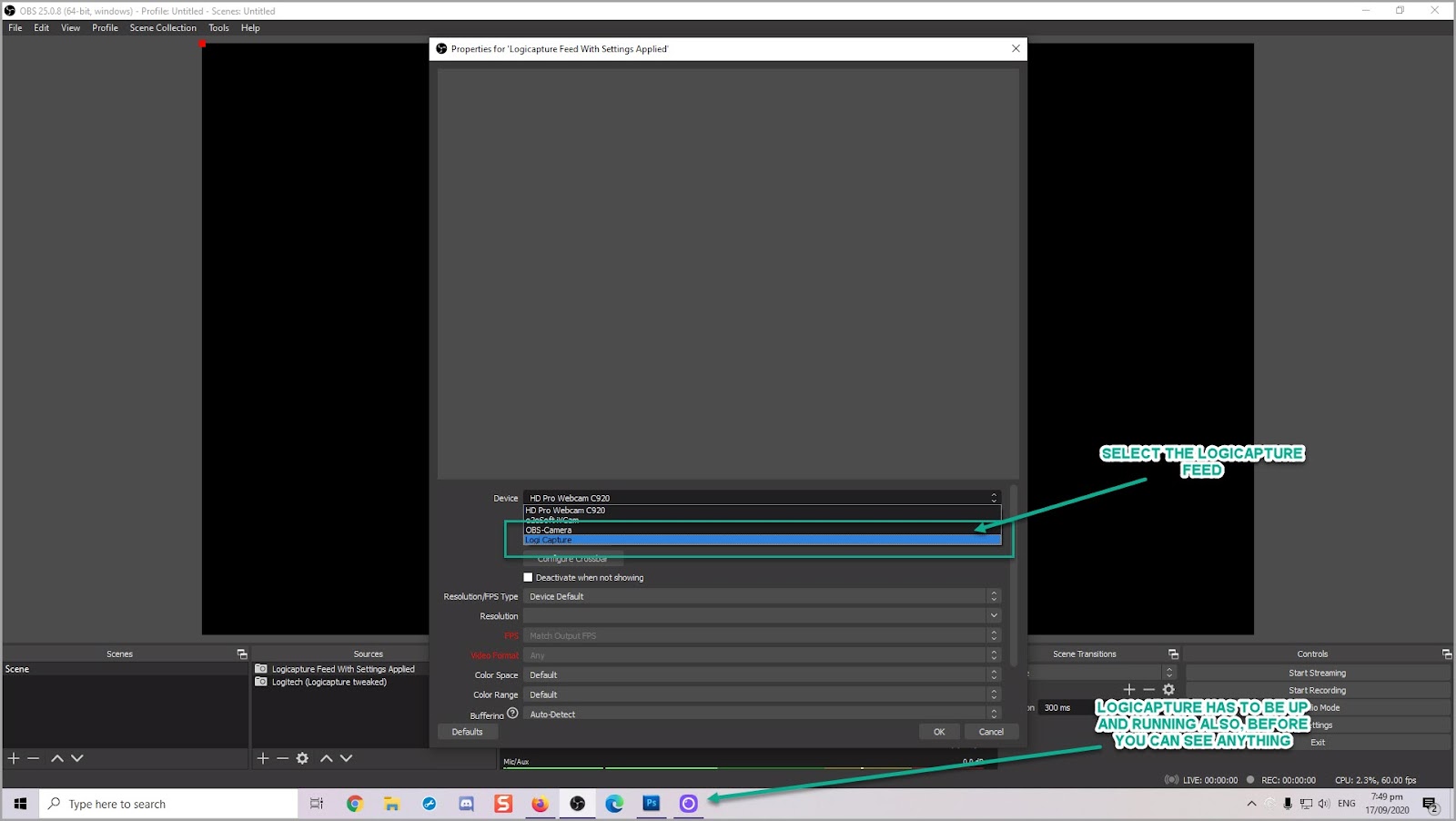Screen dimensions: 1456x821
Task: Select Logitech (Logicapture tweaked) source
Action: pyautogui.click(x=329, y=682)
